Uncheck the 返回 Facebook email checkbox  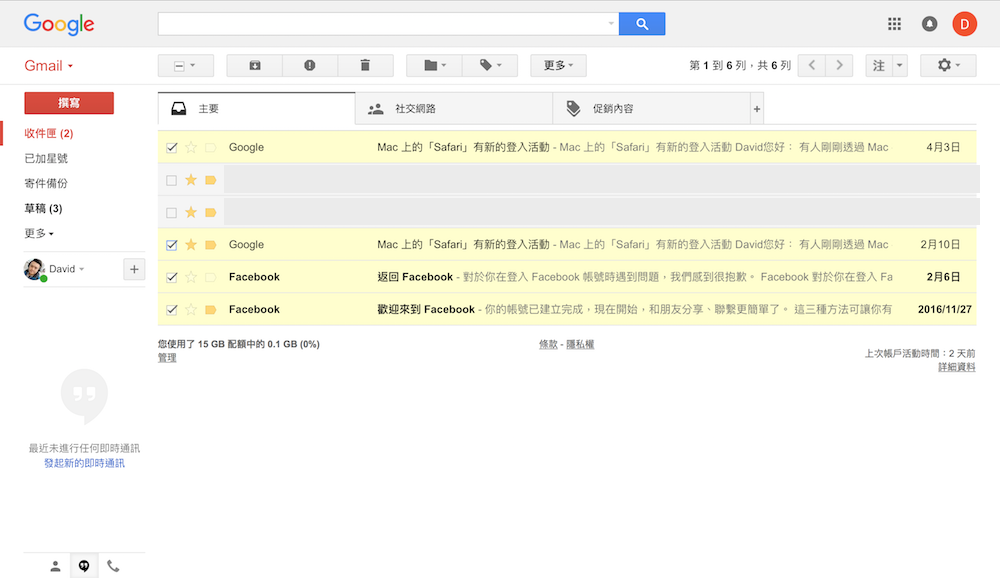click(x=172, y=277)
